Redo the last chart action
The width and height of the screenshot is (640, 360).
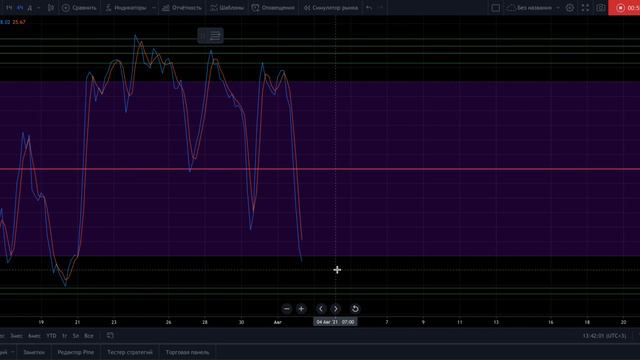[381, 8]
